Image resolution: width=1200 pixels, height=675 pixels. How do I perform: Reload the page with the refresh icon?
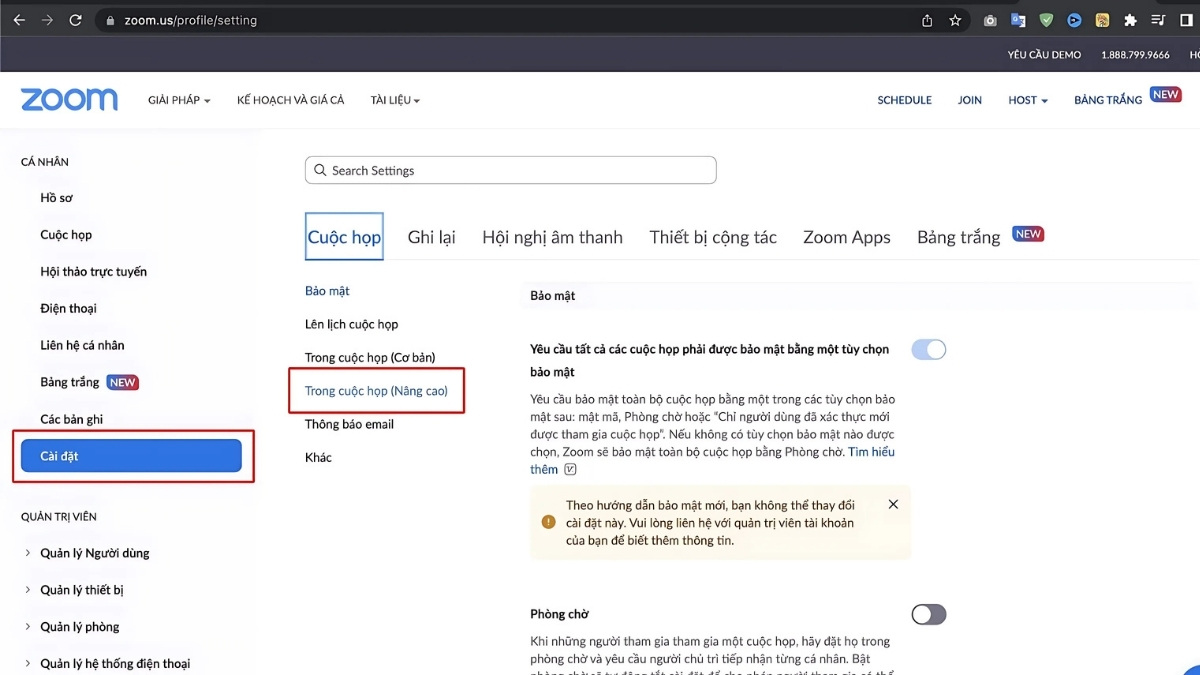click(x=76, y=20)
